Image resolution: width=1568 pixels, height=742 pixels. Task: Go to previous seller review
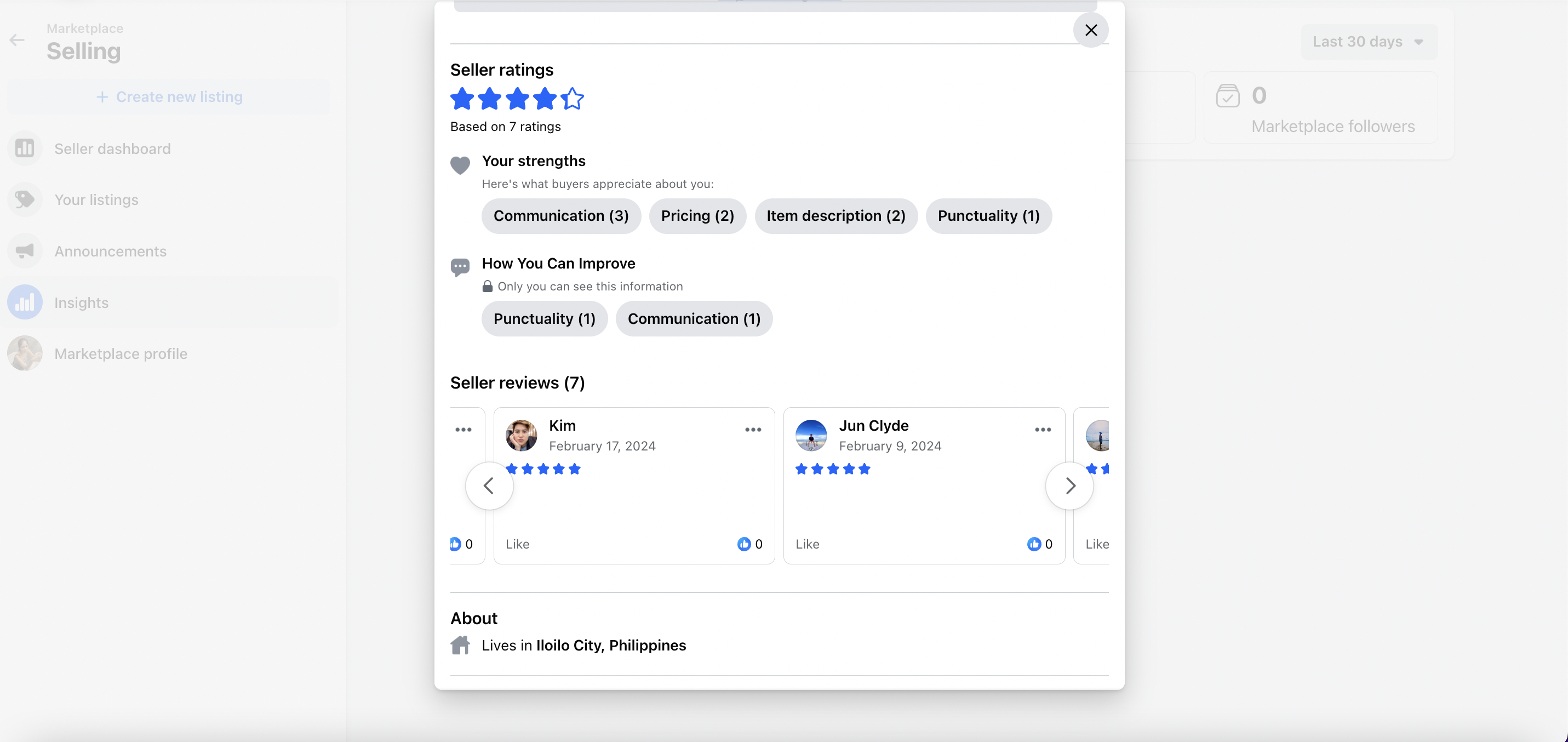(489, 486)
